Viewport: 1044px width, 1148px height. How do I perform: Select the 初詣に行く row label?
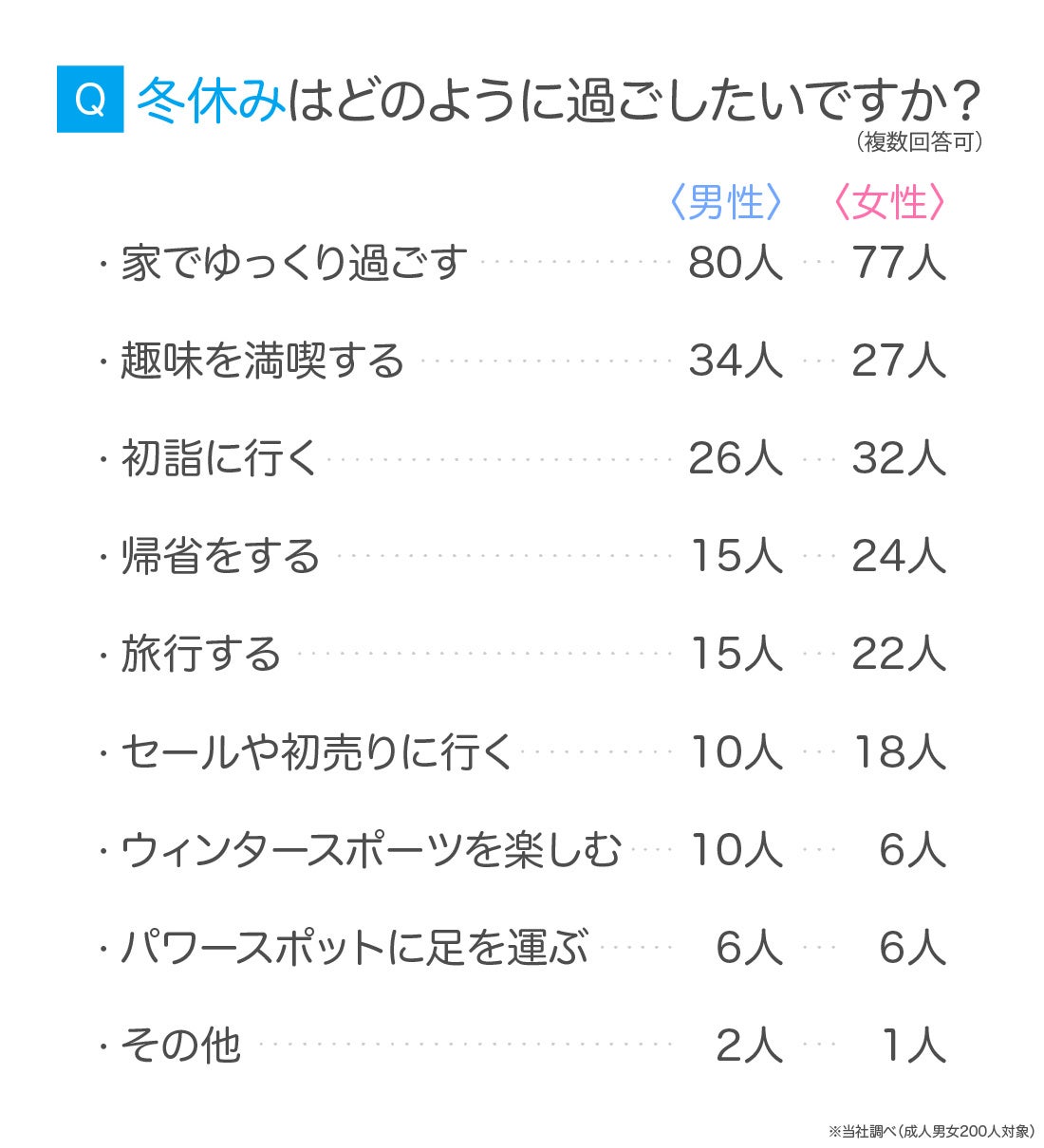click(219, 459)
